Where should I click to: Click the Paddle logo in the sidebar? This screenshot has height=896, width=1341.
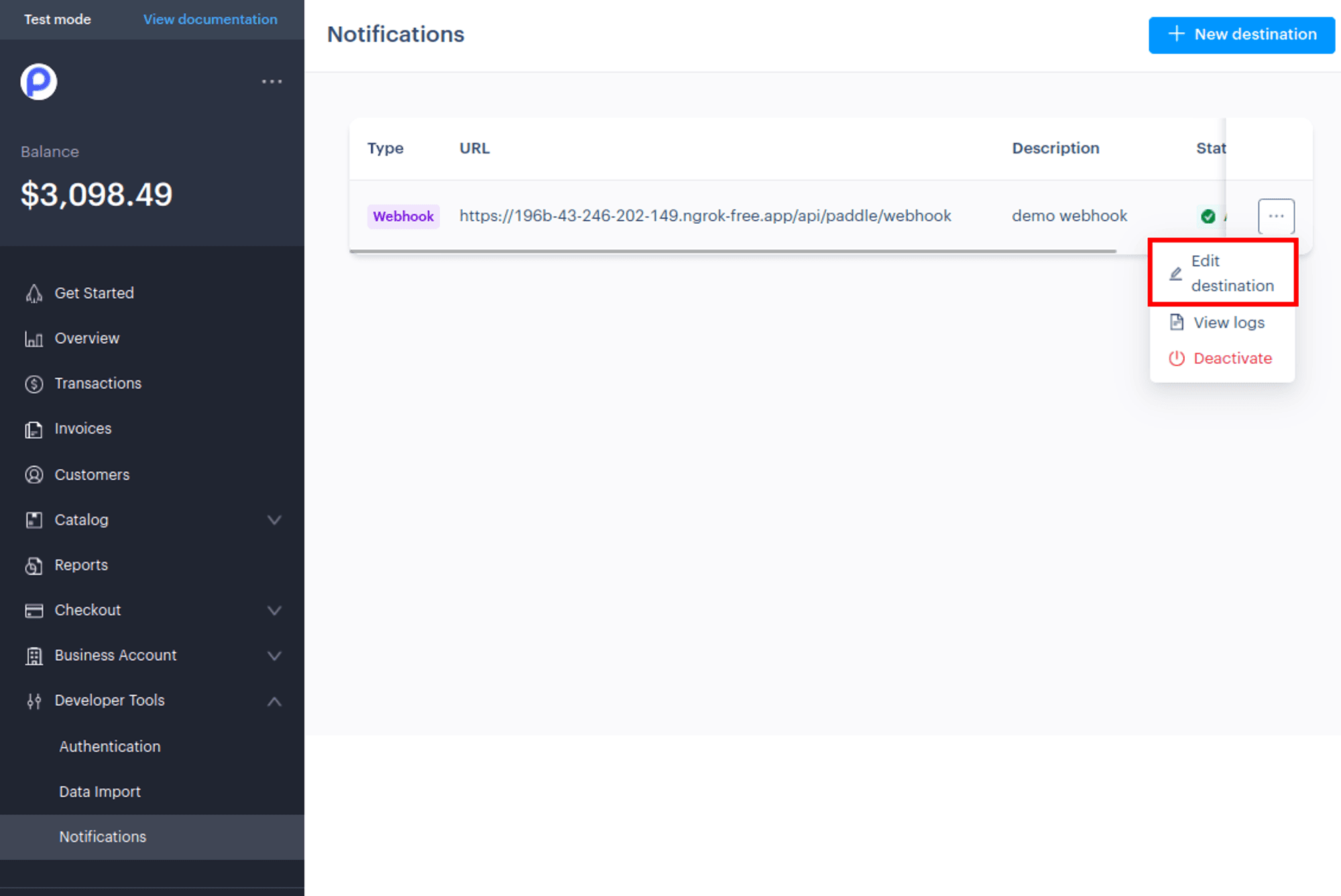(38, 81)
